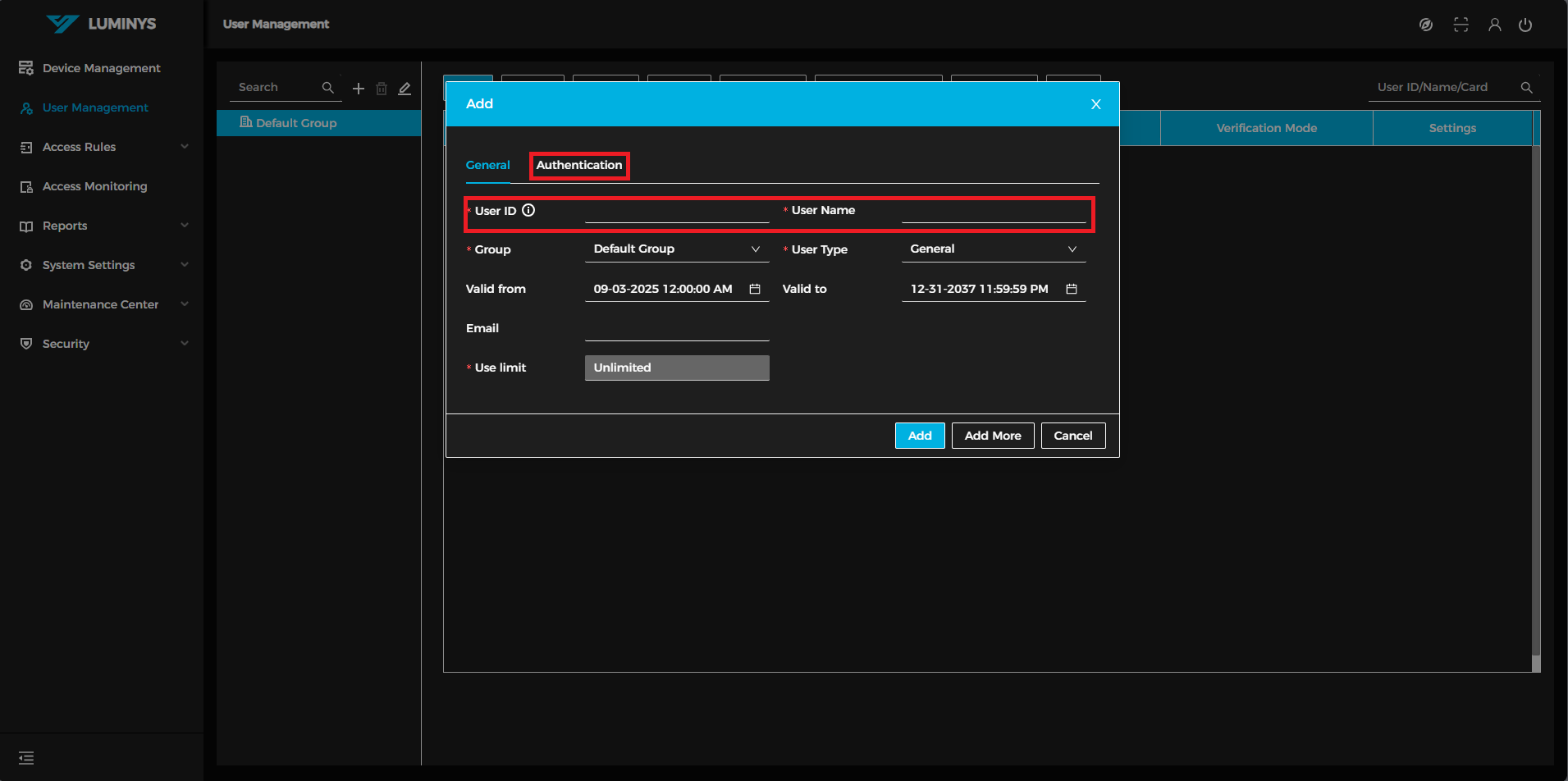Expand the Access Rules menu
1568x781 pixels.
[103, 147]
